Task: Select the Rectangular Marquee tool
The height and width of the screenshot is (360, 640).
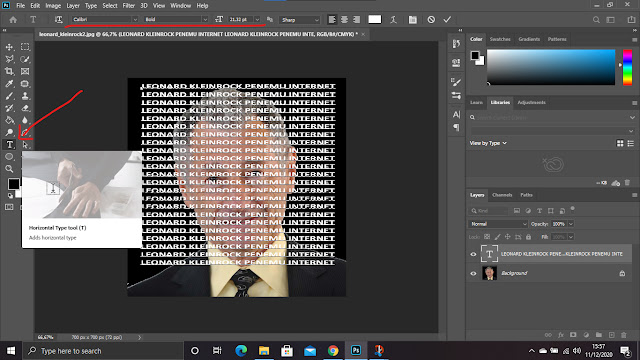Action: pyautogui.click(x=25, y=47)
